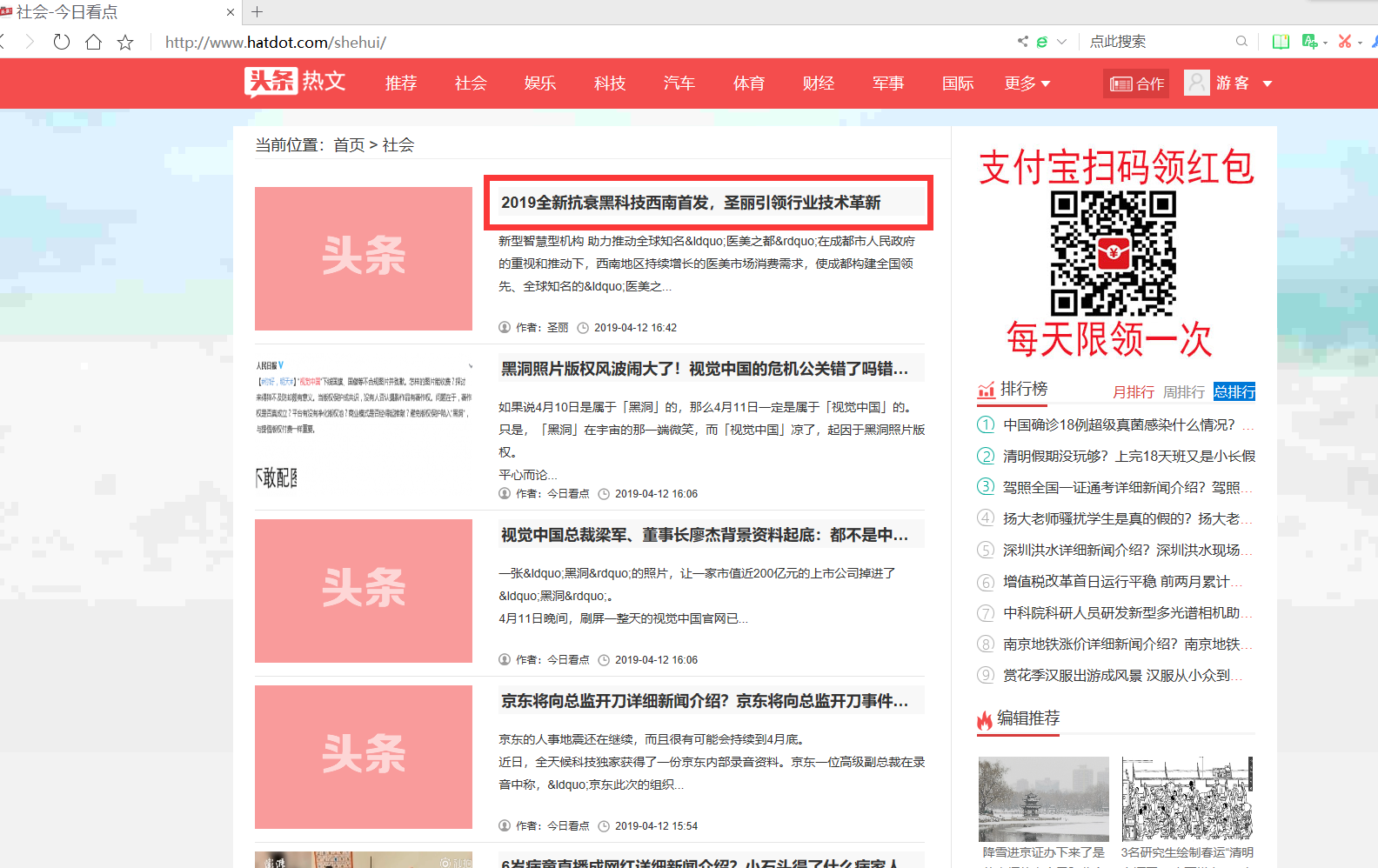Click the browser forward arrow

[x=30, y=42]
